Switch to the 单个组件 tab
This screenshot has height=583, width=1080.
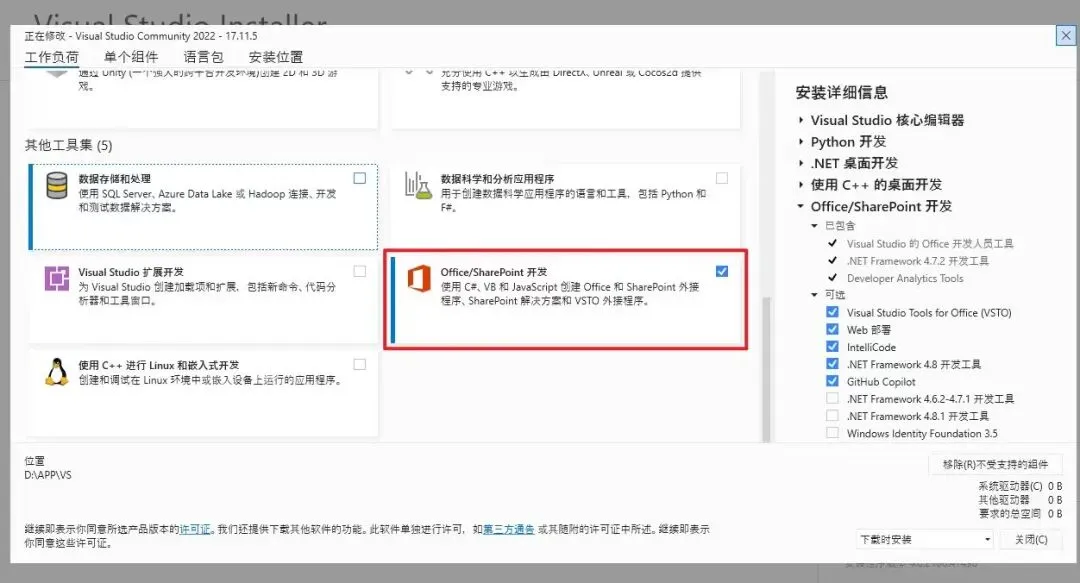click(131, 57)
